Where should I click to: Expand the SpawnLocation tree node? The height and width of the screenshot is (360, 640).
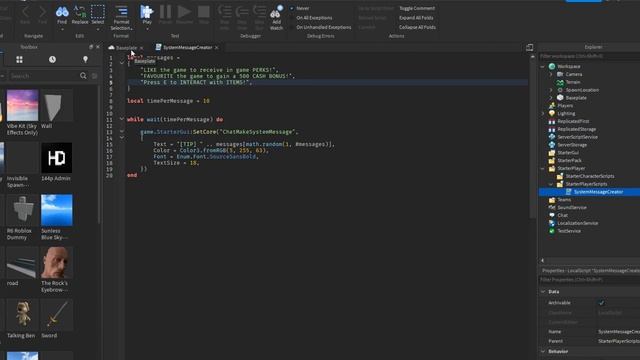point(551,90)
